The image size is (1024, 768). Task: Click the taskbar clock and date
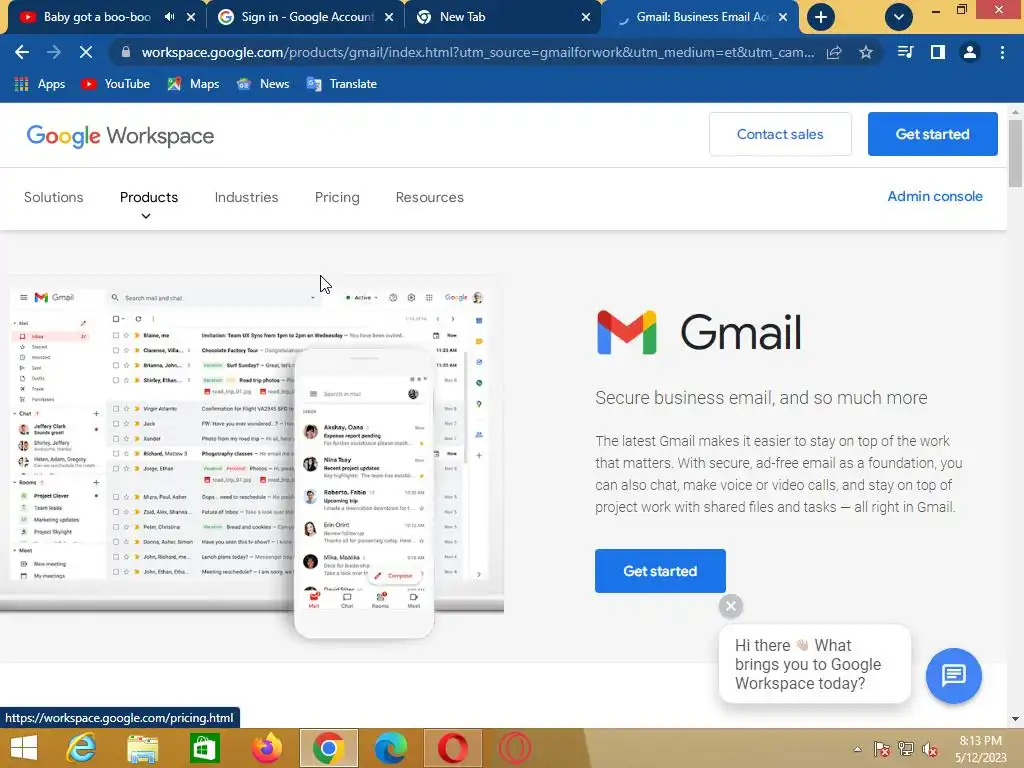click(x=980, y=749)
